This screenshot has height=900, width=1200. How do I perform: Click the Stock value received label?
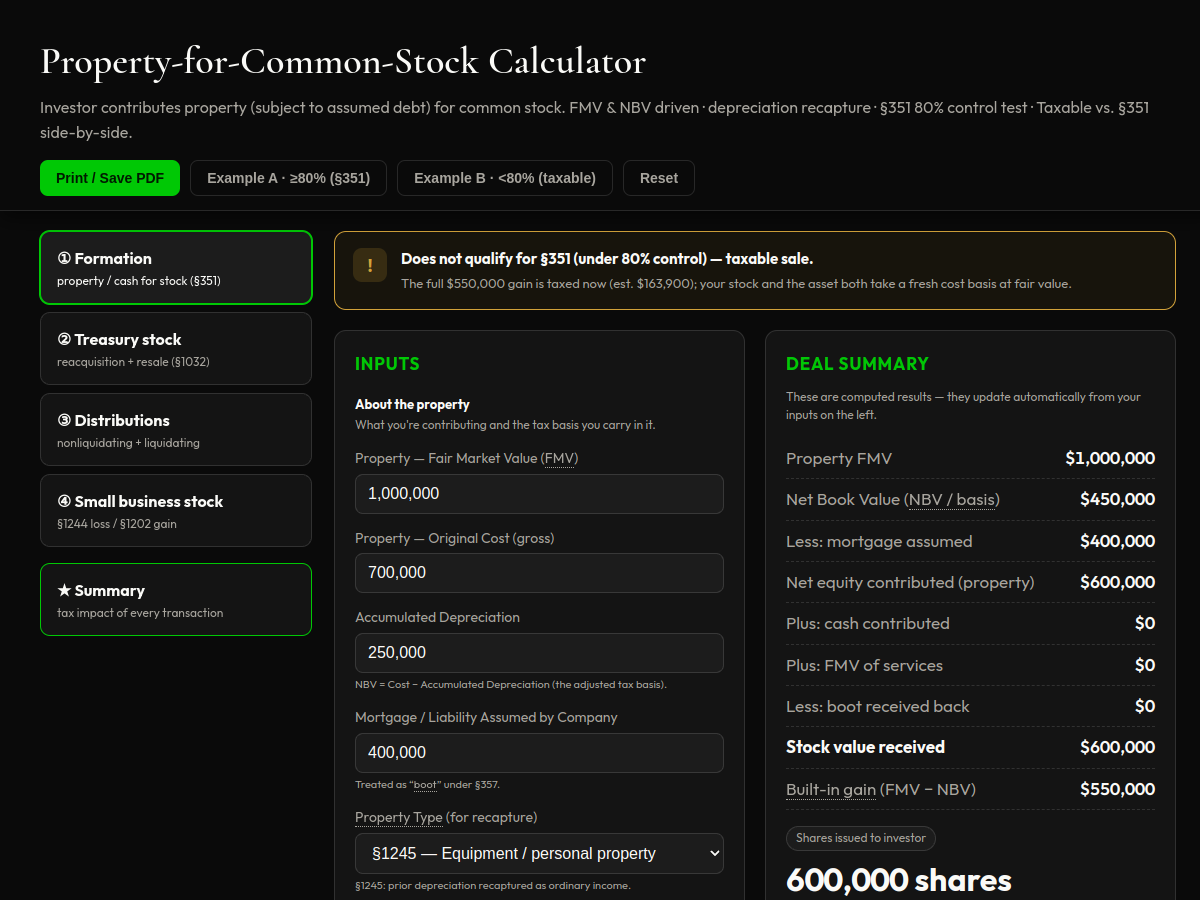point(865,748)
